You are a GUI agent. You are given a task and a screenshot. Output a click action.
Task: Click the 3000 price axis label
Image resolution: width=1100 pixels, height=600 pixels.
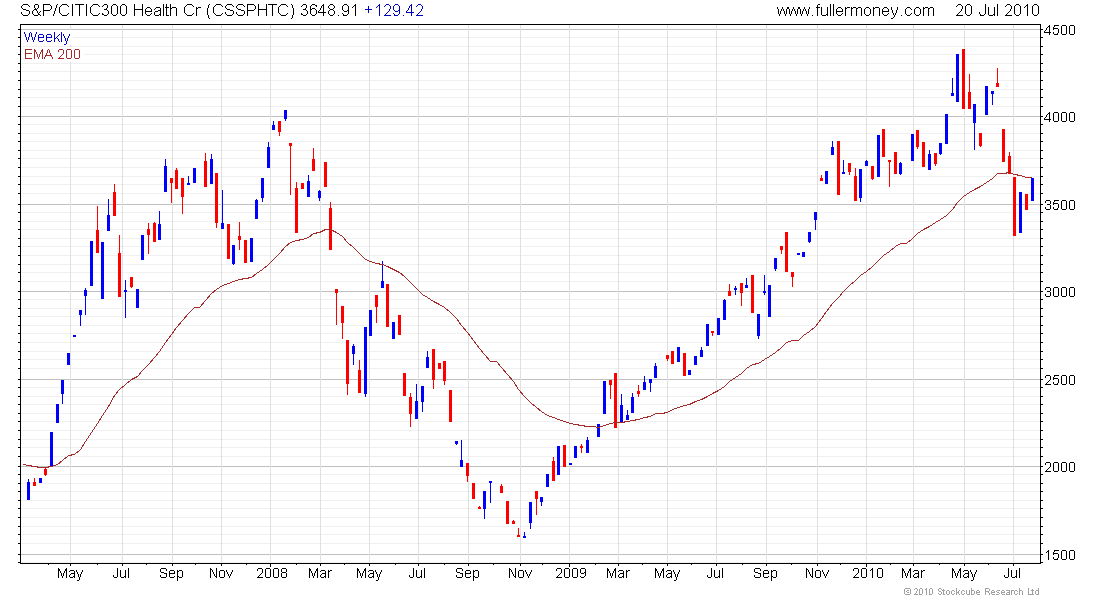(x=1059, y=292)
